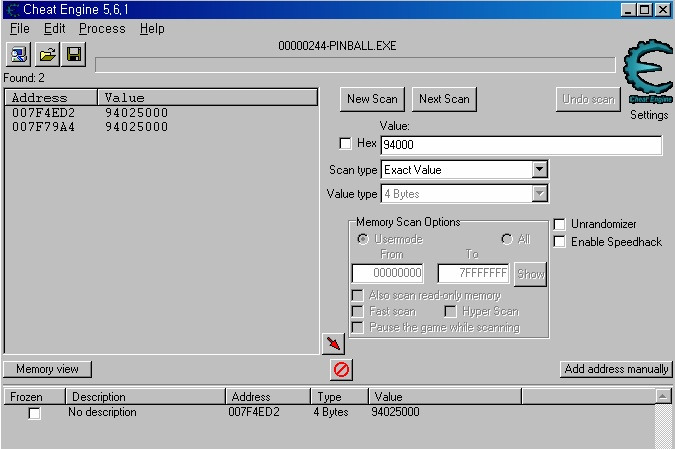Screen dimensions: 675x449
Task: Click the To address field 7FFFFFFF
Action: coord(474,273)
